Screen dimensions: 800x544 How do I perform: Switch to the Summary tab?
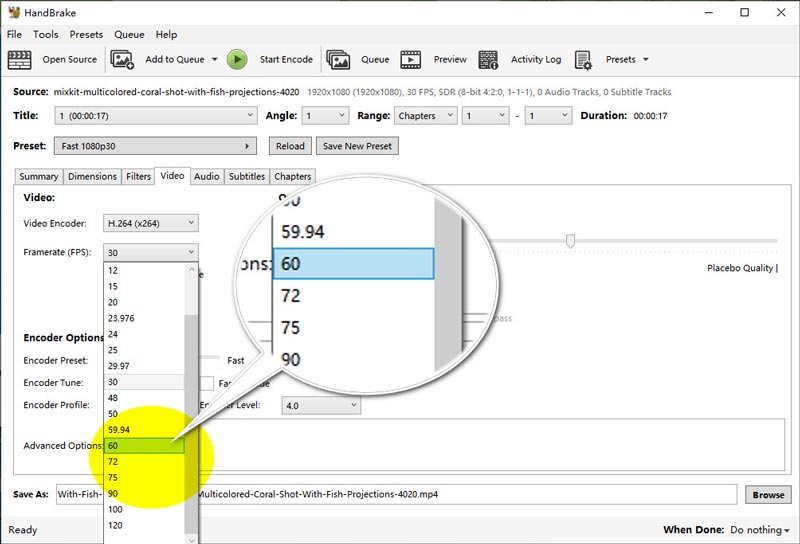click(x=39, y=177)
